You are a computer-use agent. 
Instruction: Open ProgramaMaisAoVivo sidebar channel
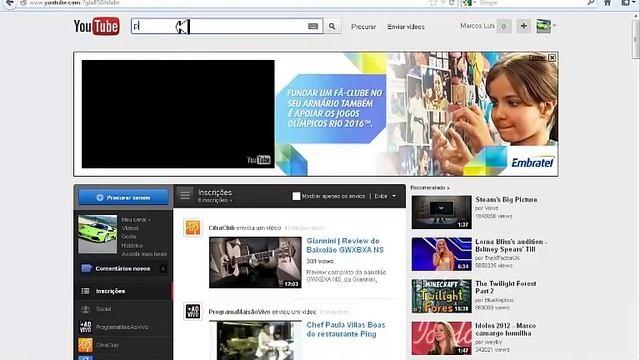pyautogui.click(x=123, y=327)
